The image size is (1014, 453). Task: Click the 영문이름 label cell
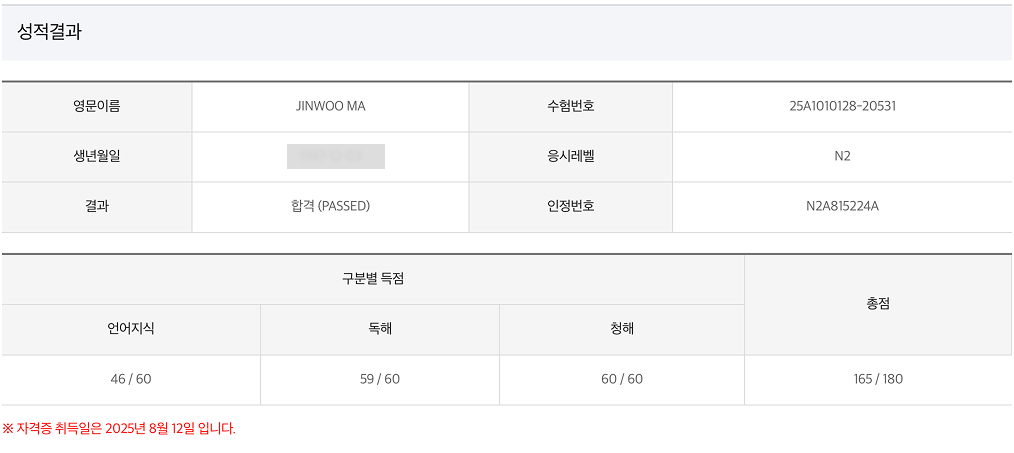coord(96,106)
